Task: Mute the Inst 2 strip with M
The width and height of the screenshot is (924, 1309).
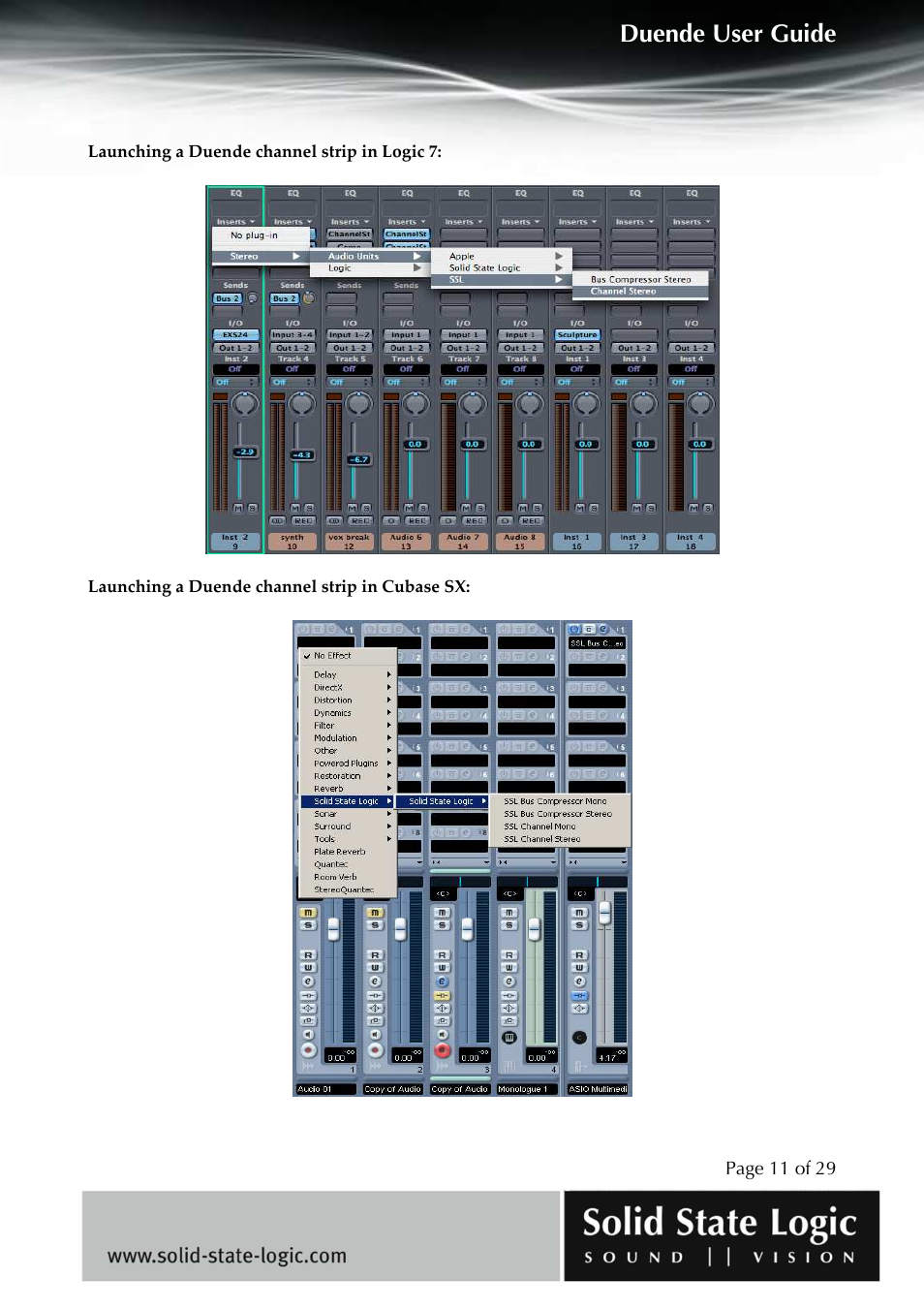Action: pyautogui.click(x=238, y=508)
